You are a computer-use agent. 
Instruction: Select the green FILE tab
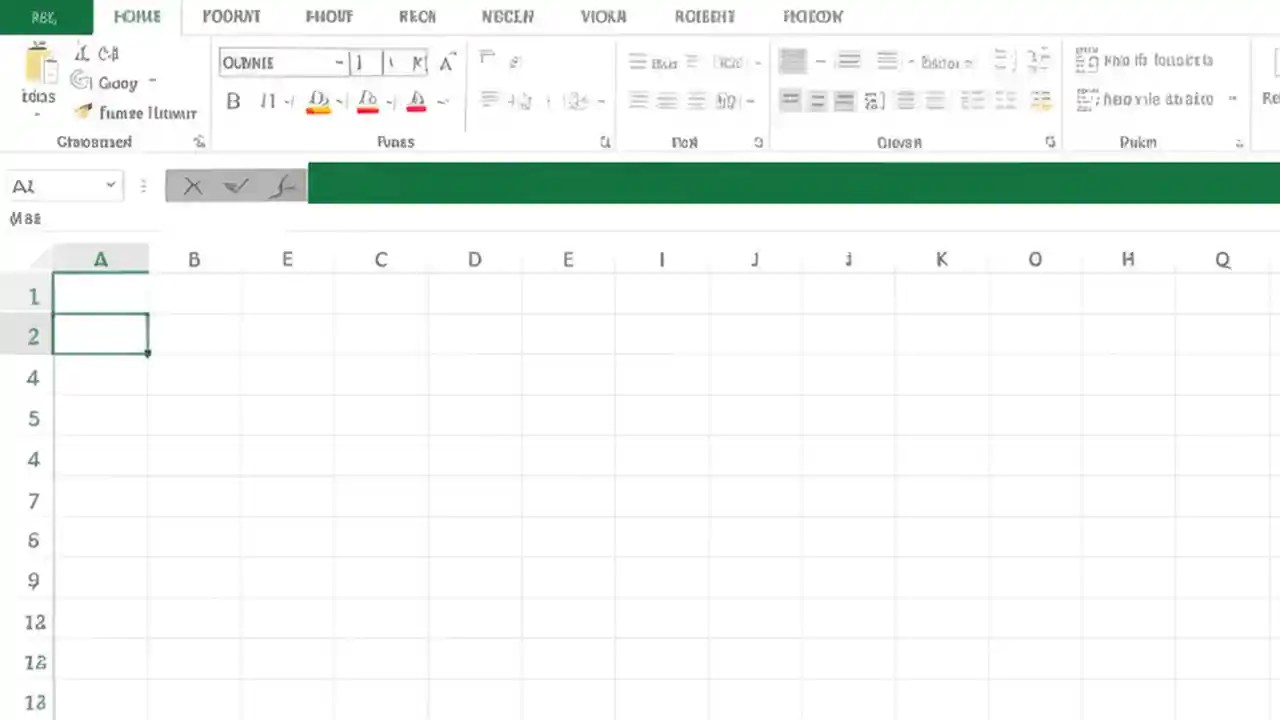(x=44, y=16)
